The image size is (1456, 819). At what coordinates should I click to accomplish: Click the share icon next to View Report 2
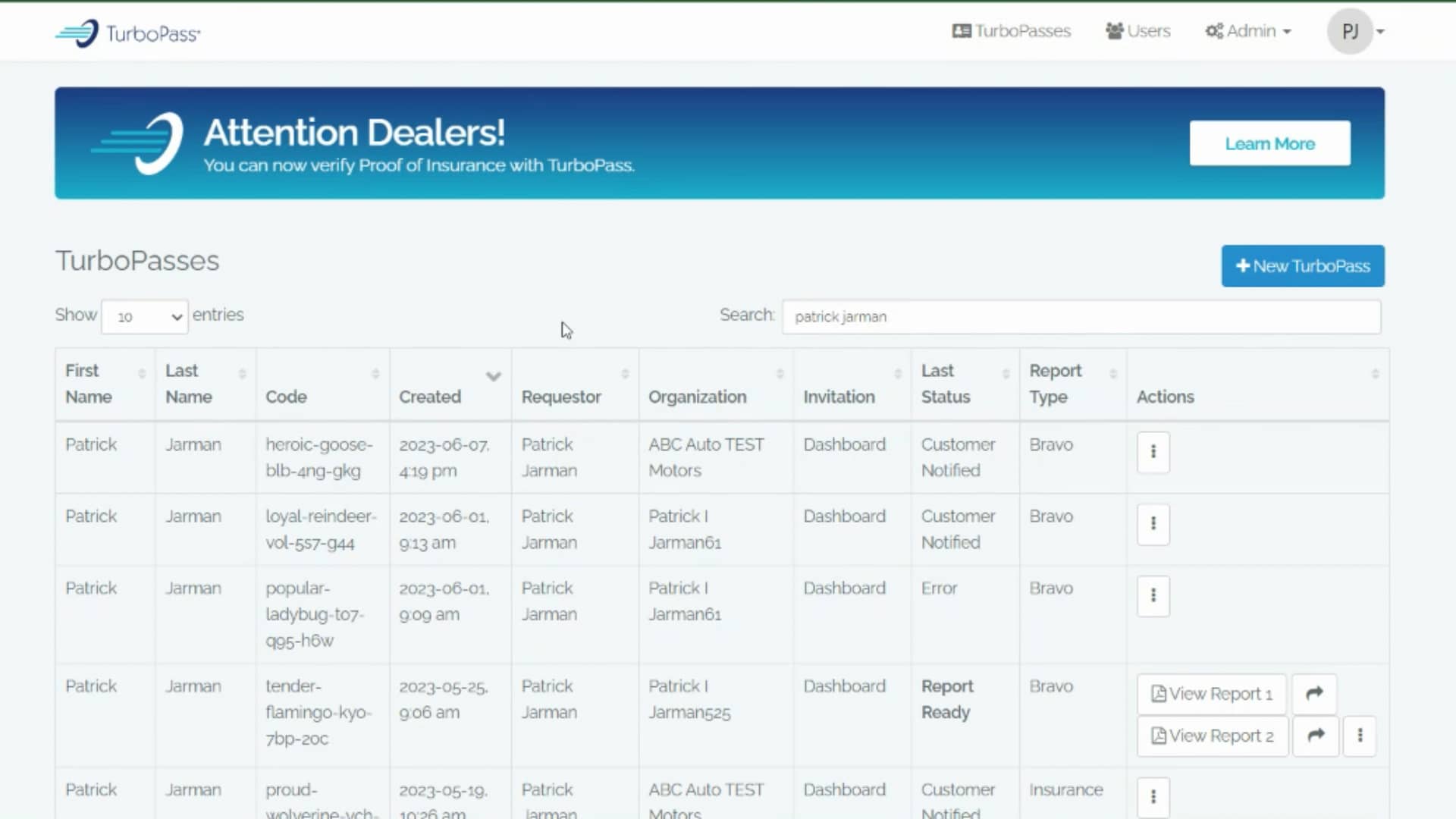click(1316, 736)
